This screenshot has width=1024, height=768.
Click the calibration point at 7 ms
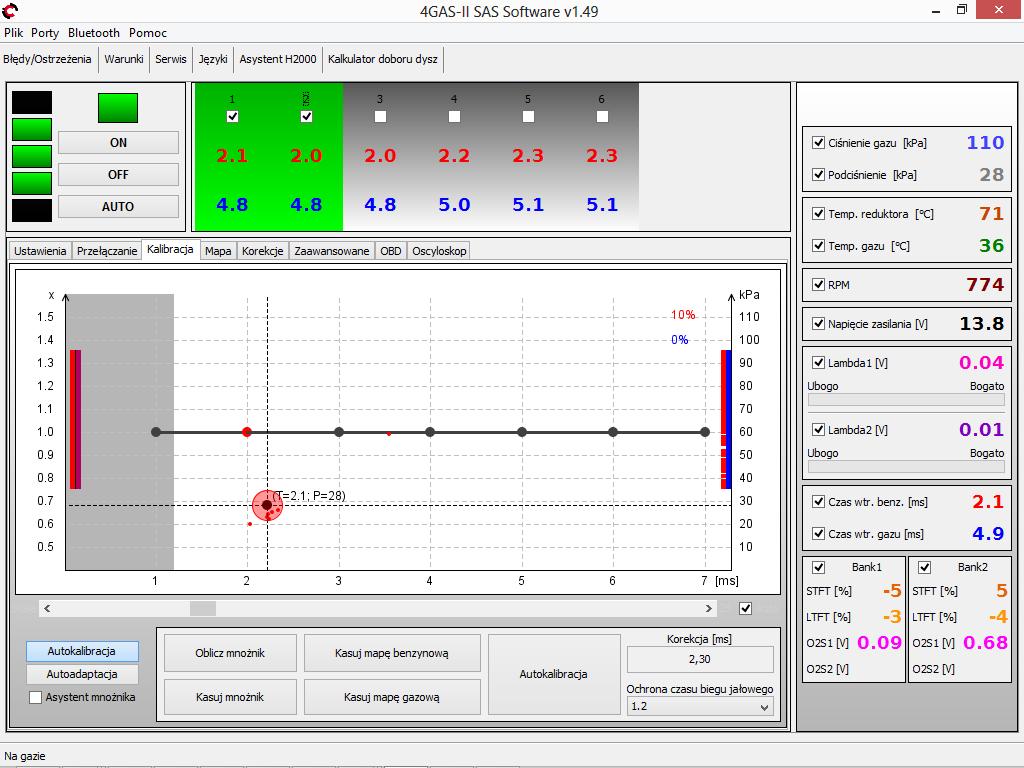(705, 432)
